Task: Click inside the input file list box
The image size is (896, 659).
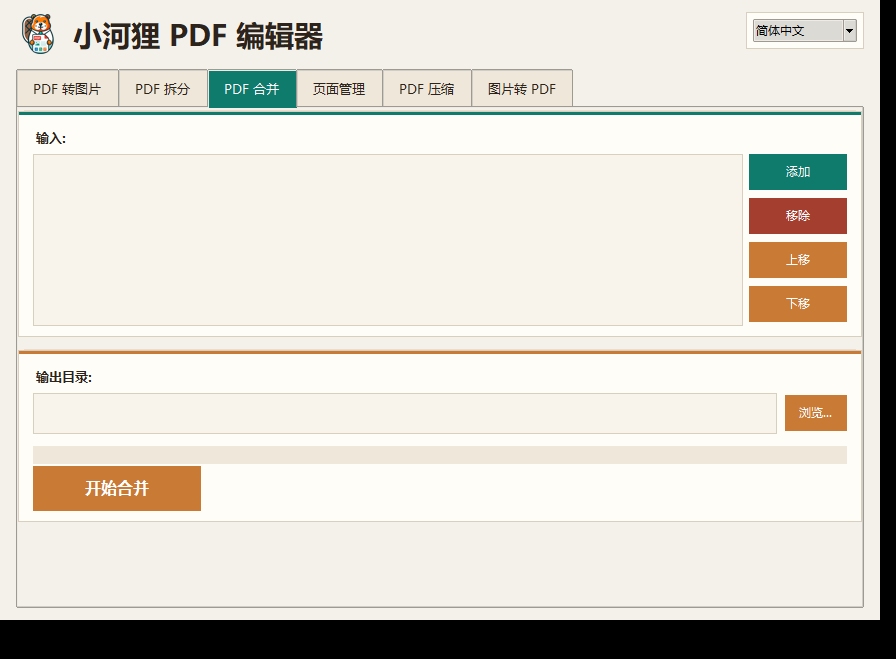Action: 387,239
